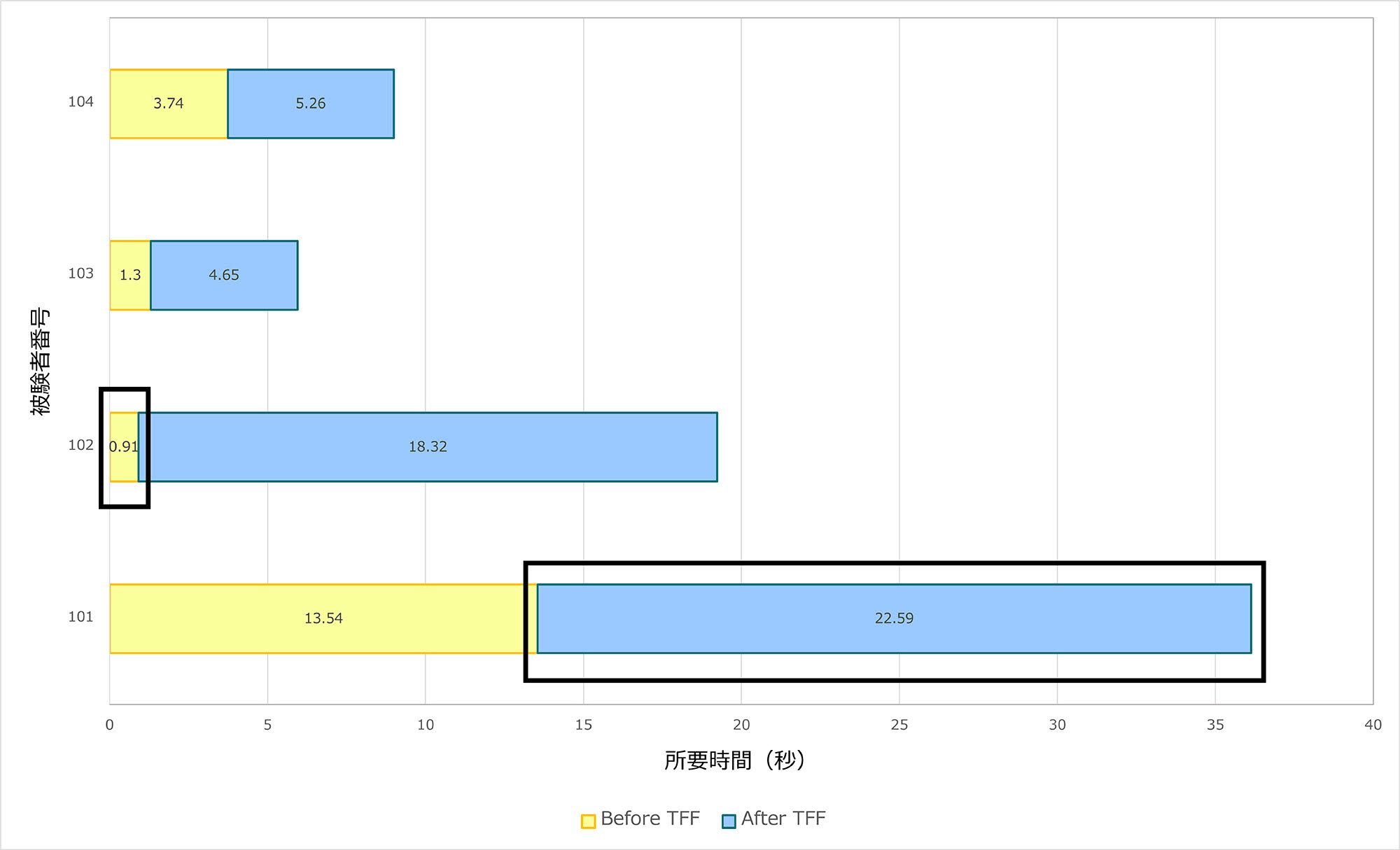Click the yellow Before TFF legend swatch
Screen dimensions: 1400x850
tap(588, 821)
